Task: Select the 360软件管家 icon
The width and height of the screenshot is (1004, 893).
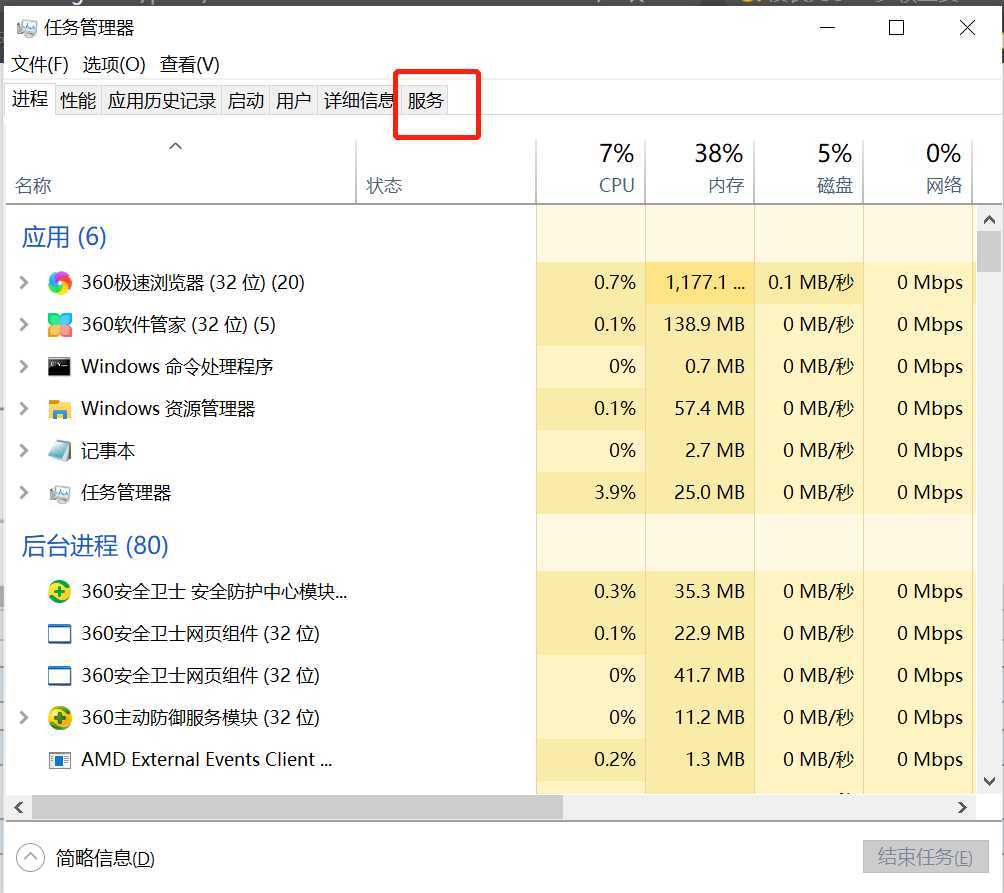Action: [60, 325]
